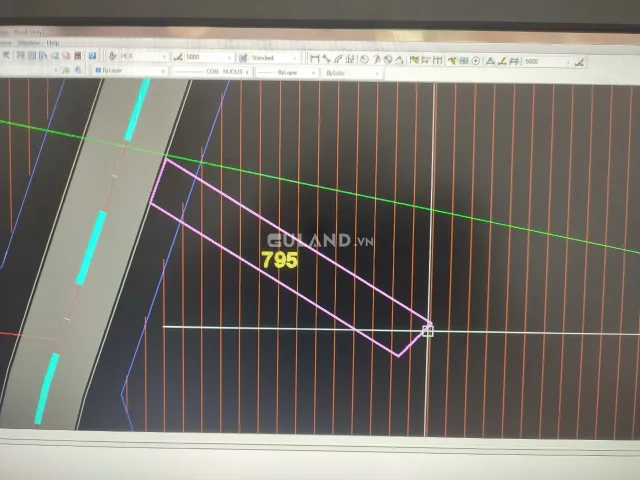The width and height of the screenshot is (640, 480).
Task: Click the Dimension Style icon left of 5000
Action: (x=178, y=58)
